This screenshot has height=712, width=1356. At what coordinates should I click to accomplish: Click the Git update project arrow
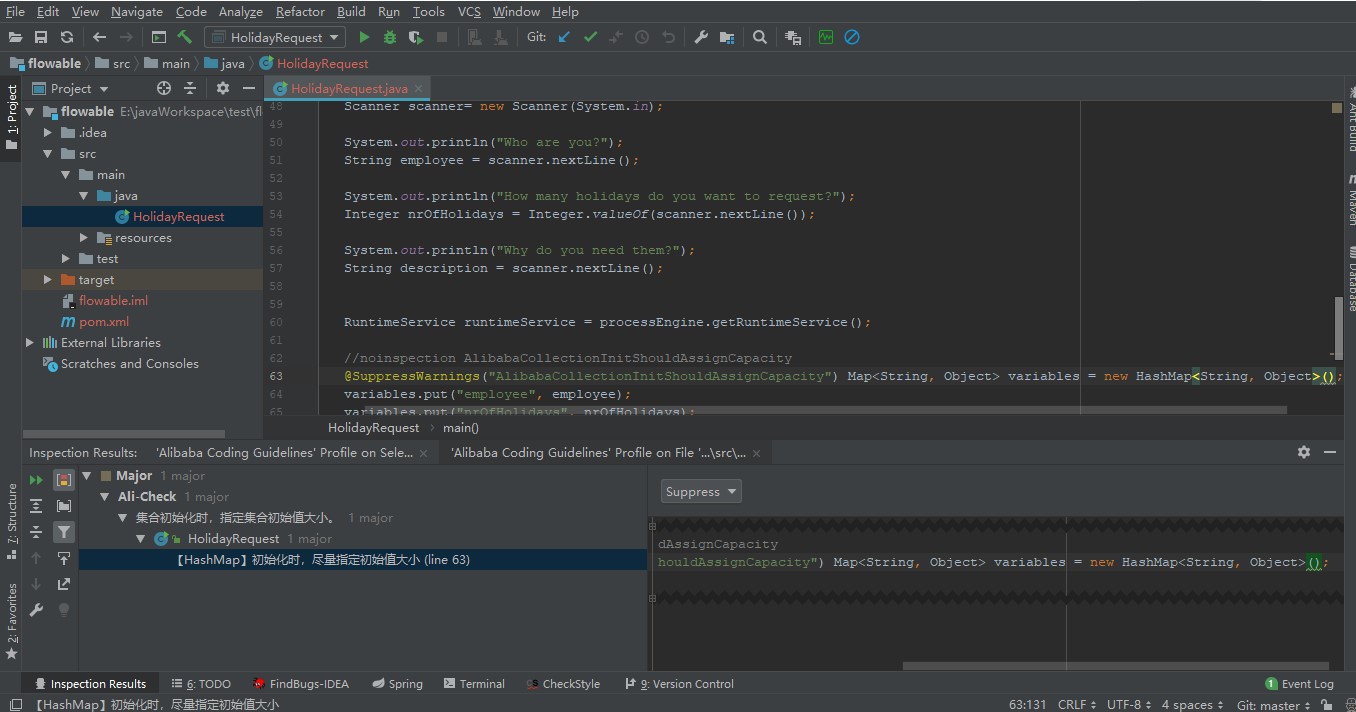click(564, 37)
